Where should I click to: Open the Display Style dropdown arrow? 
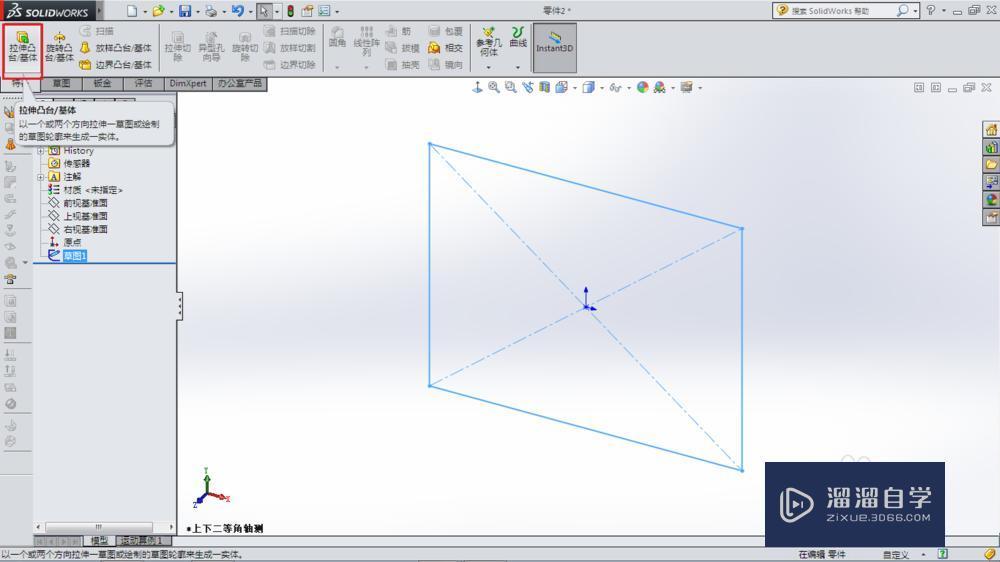pos(601,88)
